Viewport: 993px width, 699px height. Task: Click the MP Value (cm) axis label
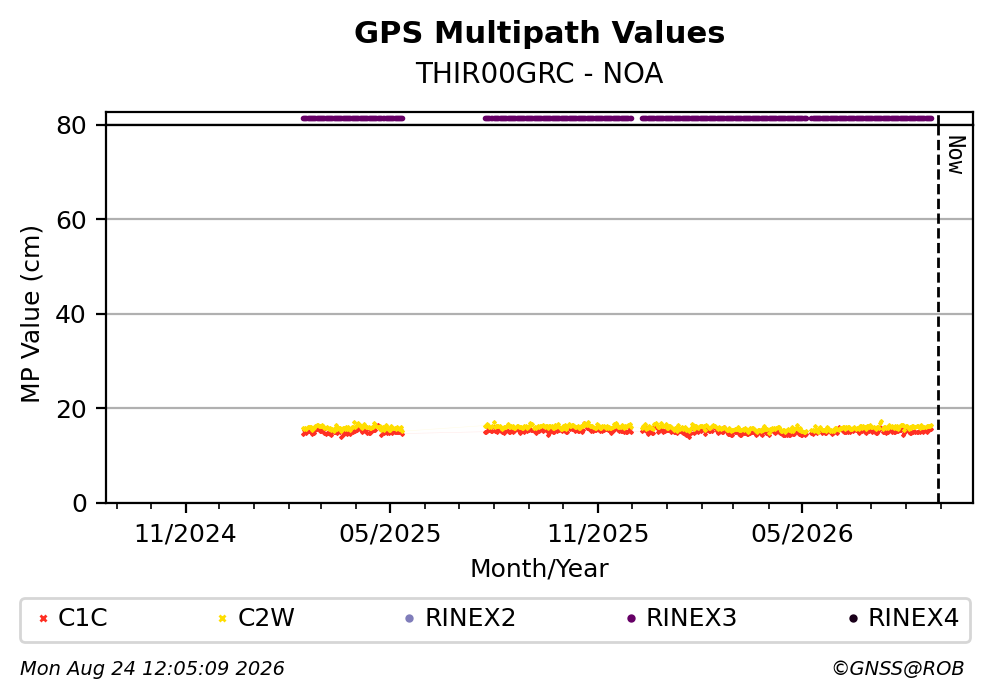[x=30, y=314]
